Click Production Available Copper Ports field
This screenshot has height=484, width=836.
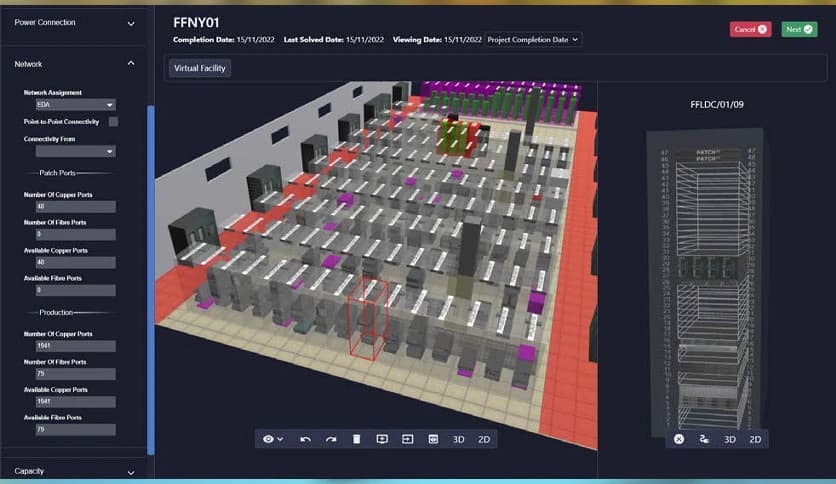[75, 401]
